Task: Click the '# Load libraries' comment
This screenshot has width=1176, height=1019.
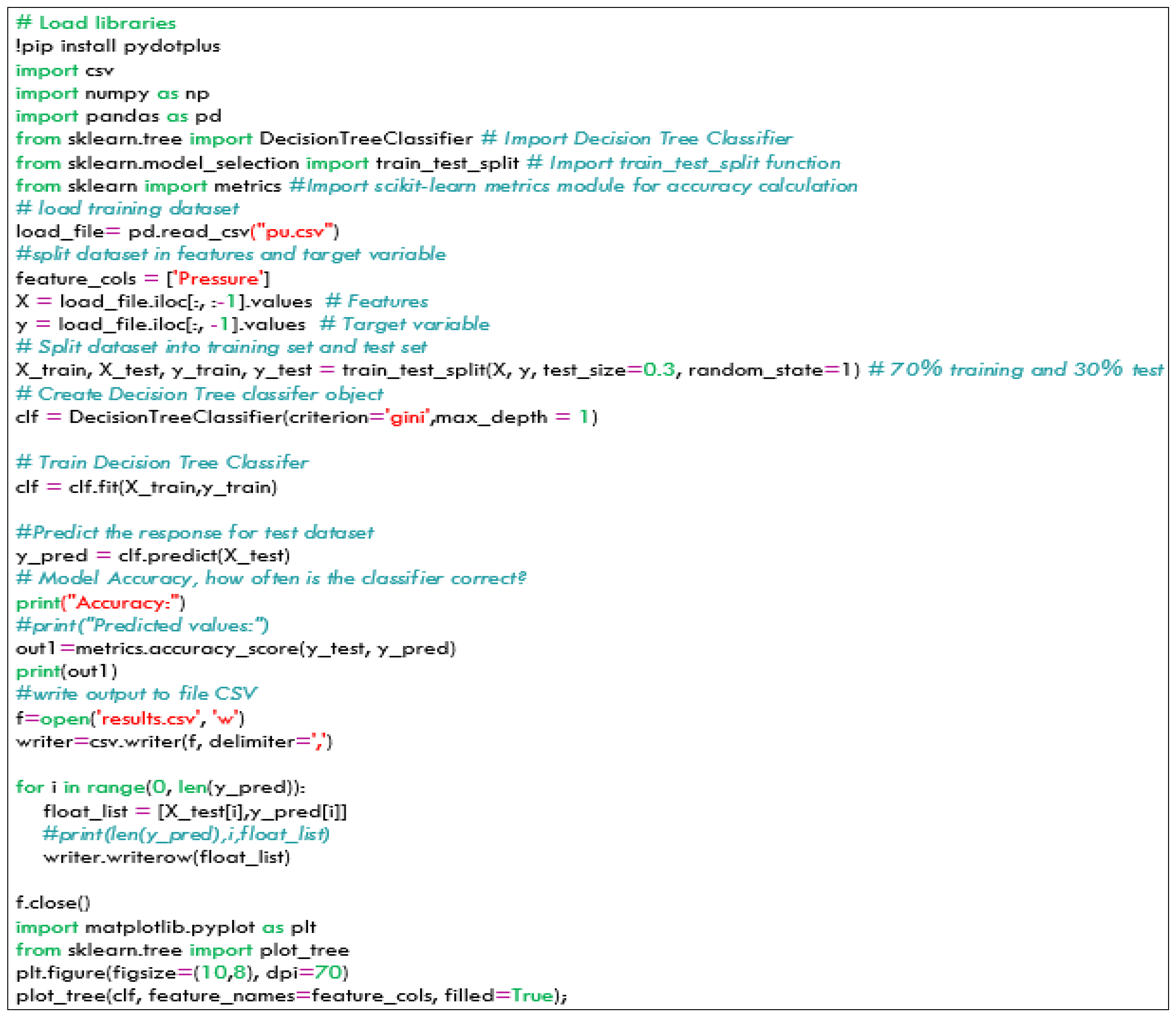Action: pos(96,23)
